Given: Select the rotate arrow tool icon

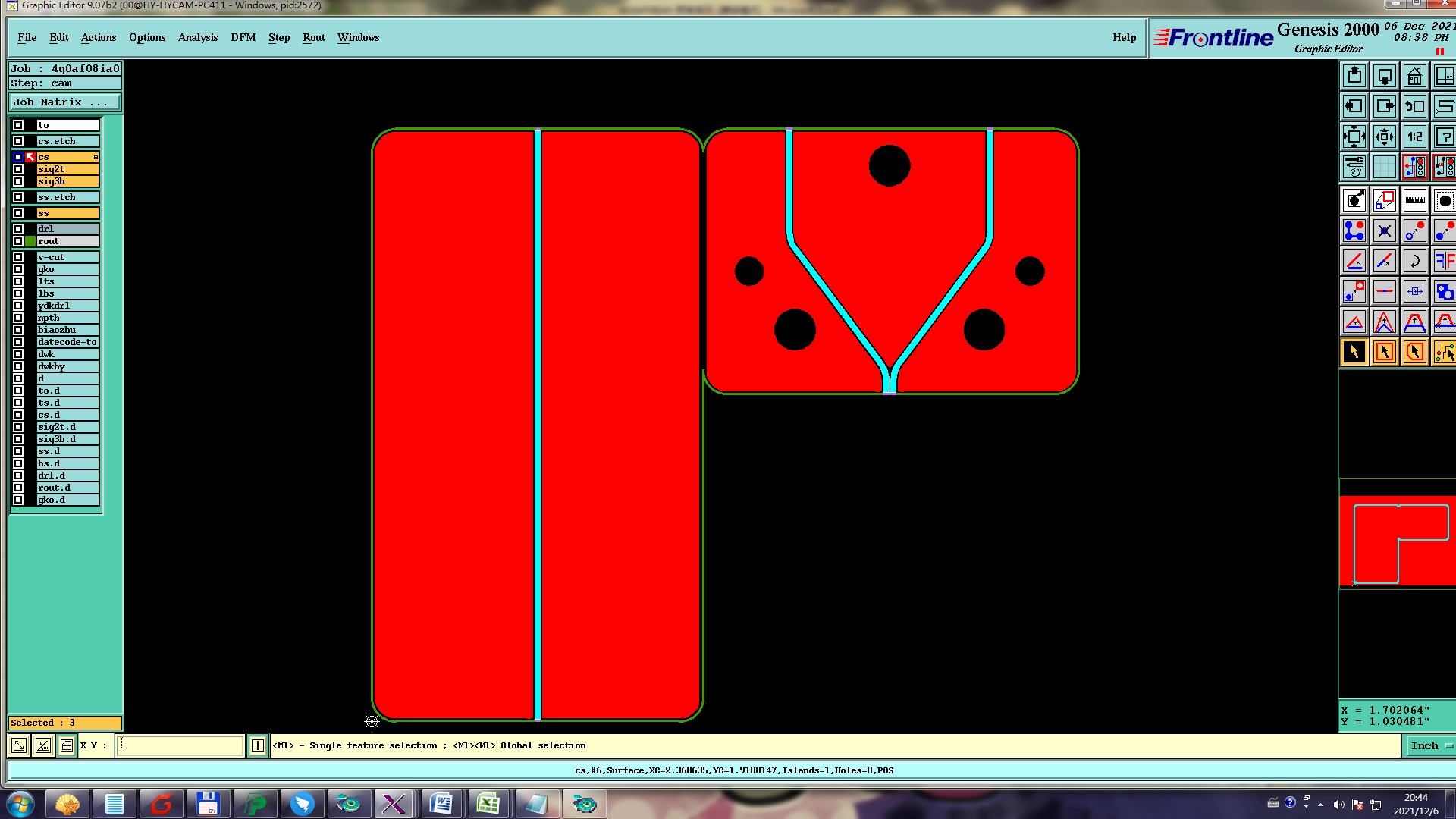Looking at the screenshot, I should pos(1414,261).
